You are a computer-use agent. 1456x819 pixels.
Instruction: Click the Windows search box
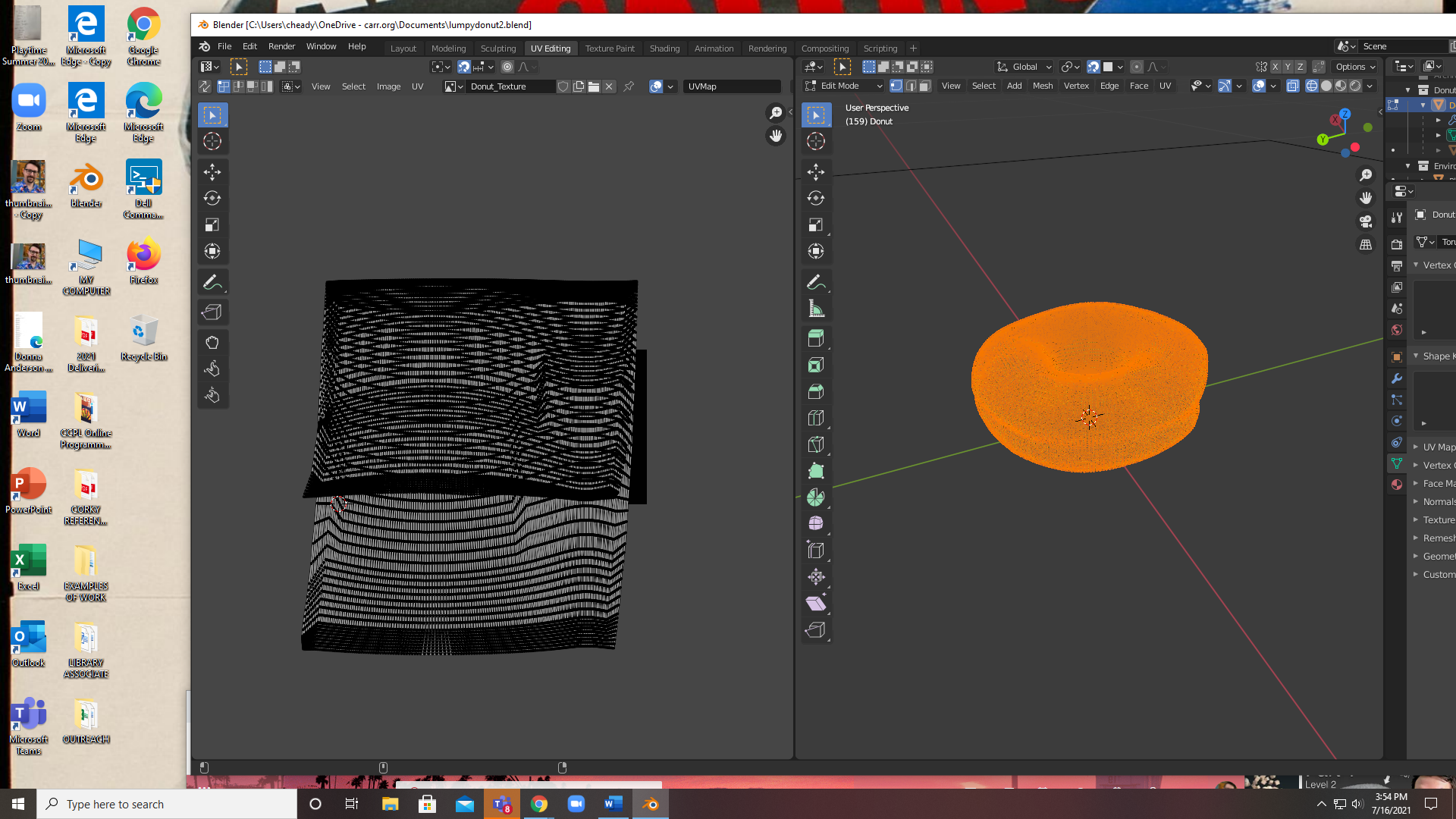click(x=167, y=804)
